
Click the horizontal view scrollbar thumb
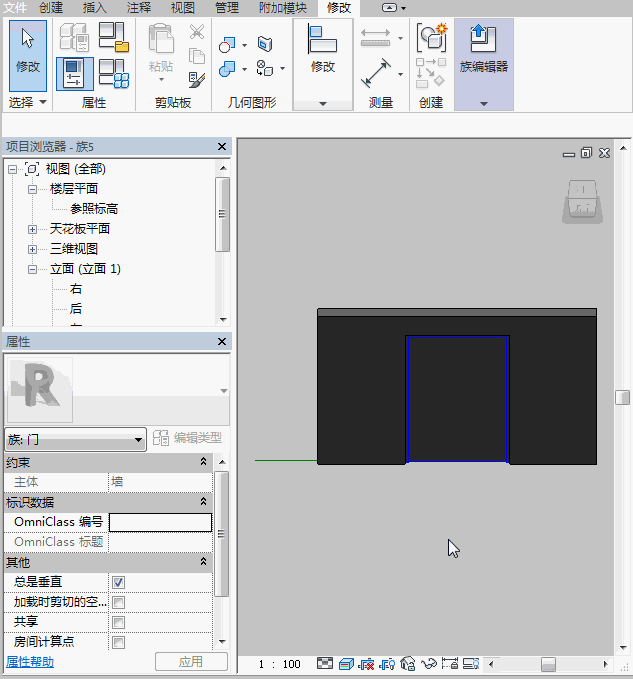(x=547, y=664)
